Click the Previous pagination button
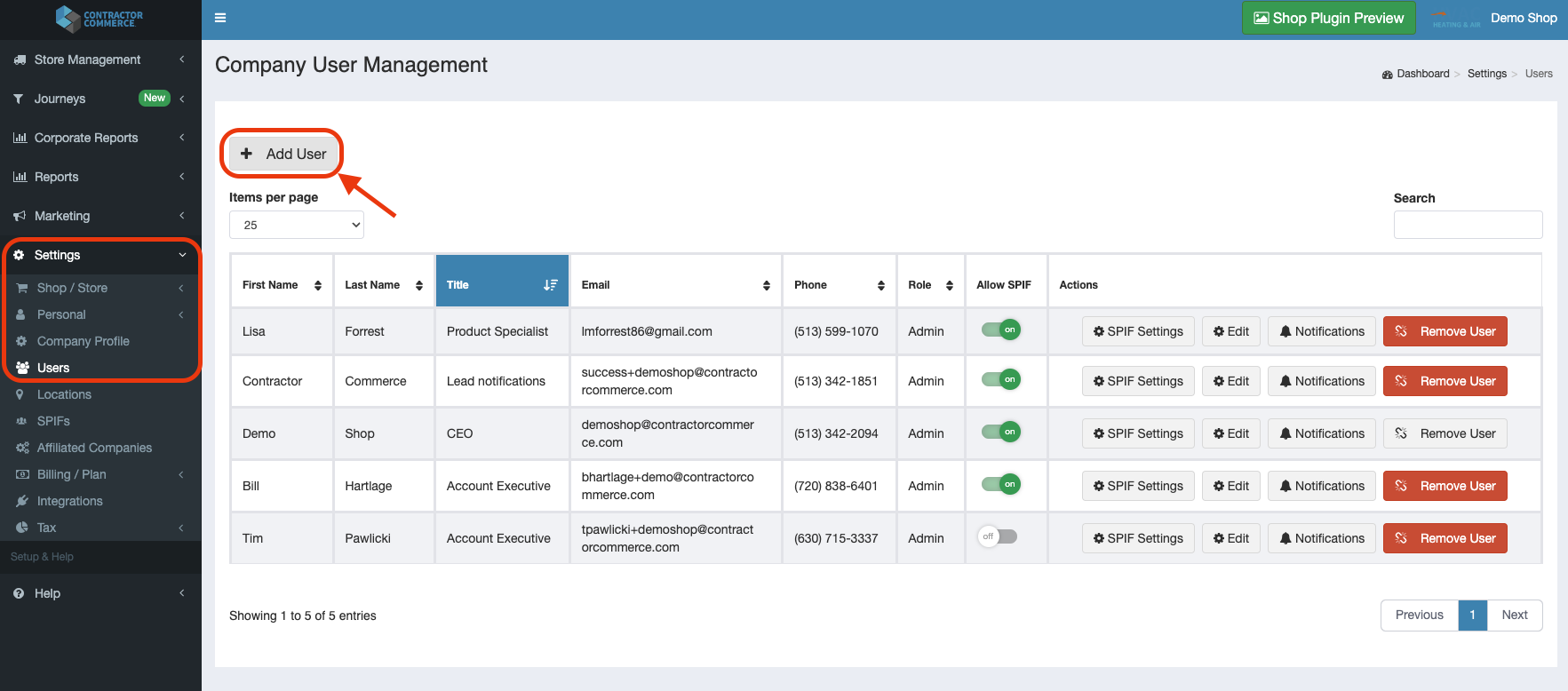Screen dimensions: 1568x691 1420,615
